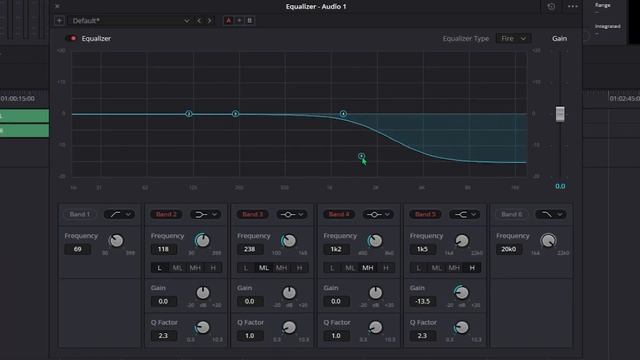Disable Band 3
The height and width of the screenshot is (360, 640).
[253, 214]
